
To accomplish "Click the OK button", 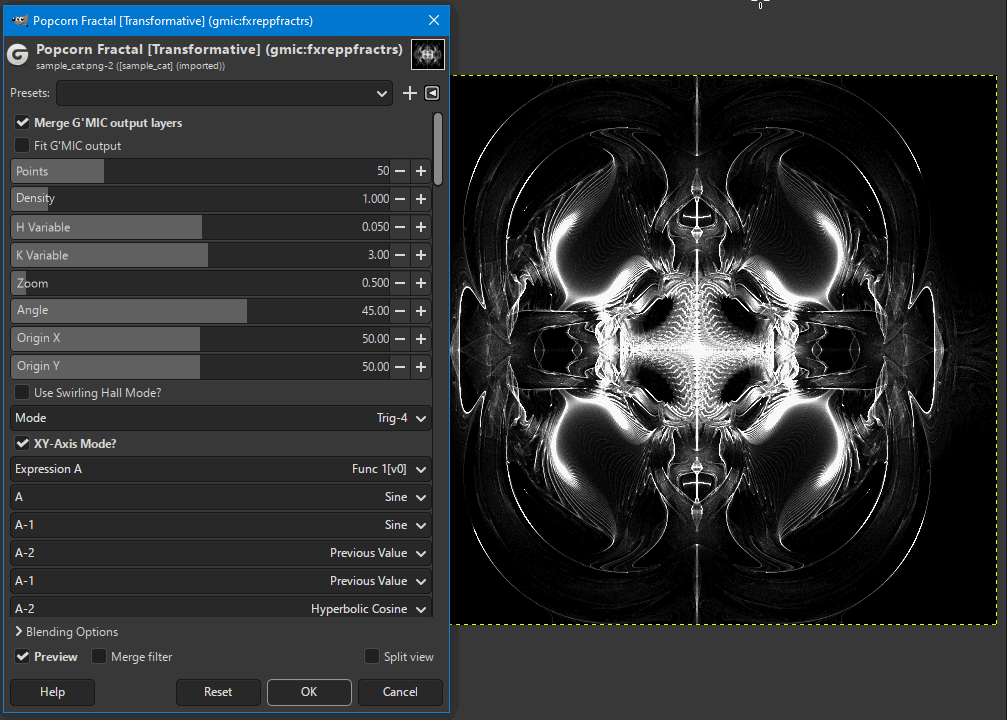I will pyautogui.click(x=309, y=692).
